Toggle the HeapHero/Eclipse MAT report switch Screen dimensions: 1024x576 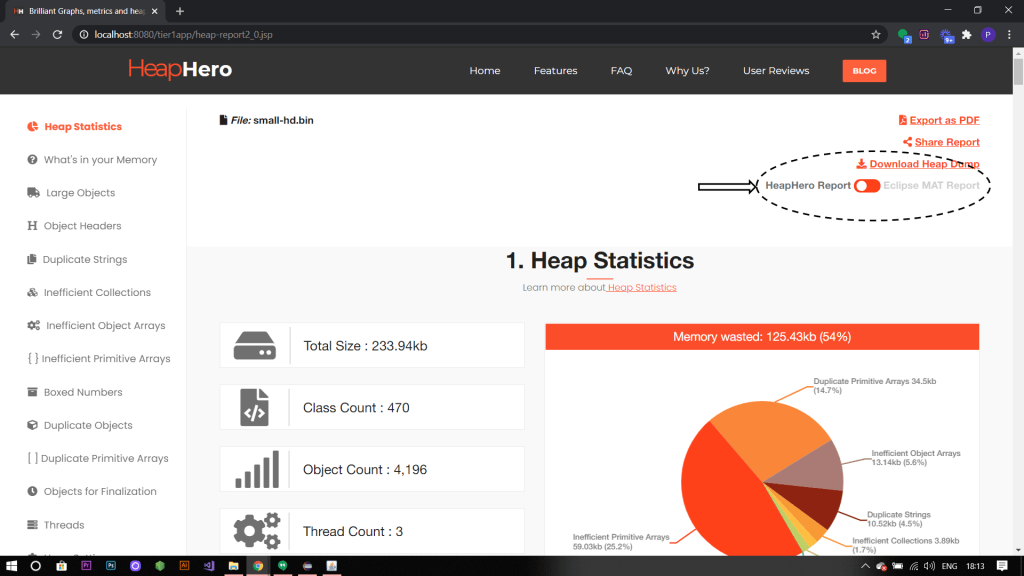(x=867, y=186)
